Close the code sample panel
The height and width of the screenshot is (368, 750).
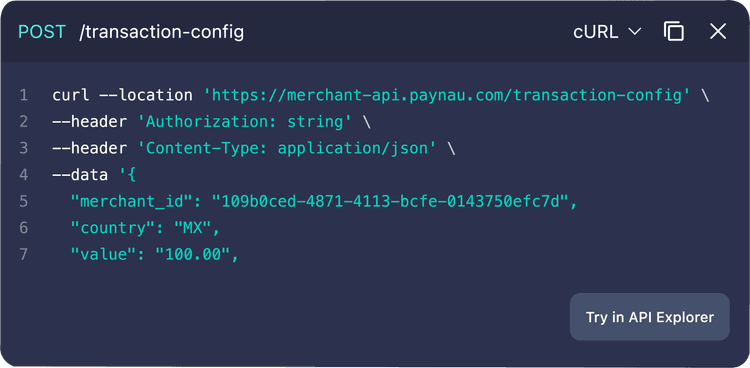pos(718,32)
